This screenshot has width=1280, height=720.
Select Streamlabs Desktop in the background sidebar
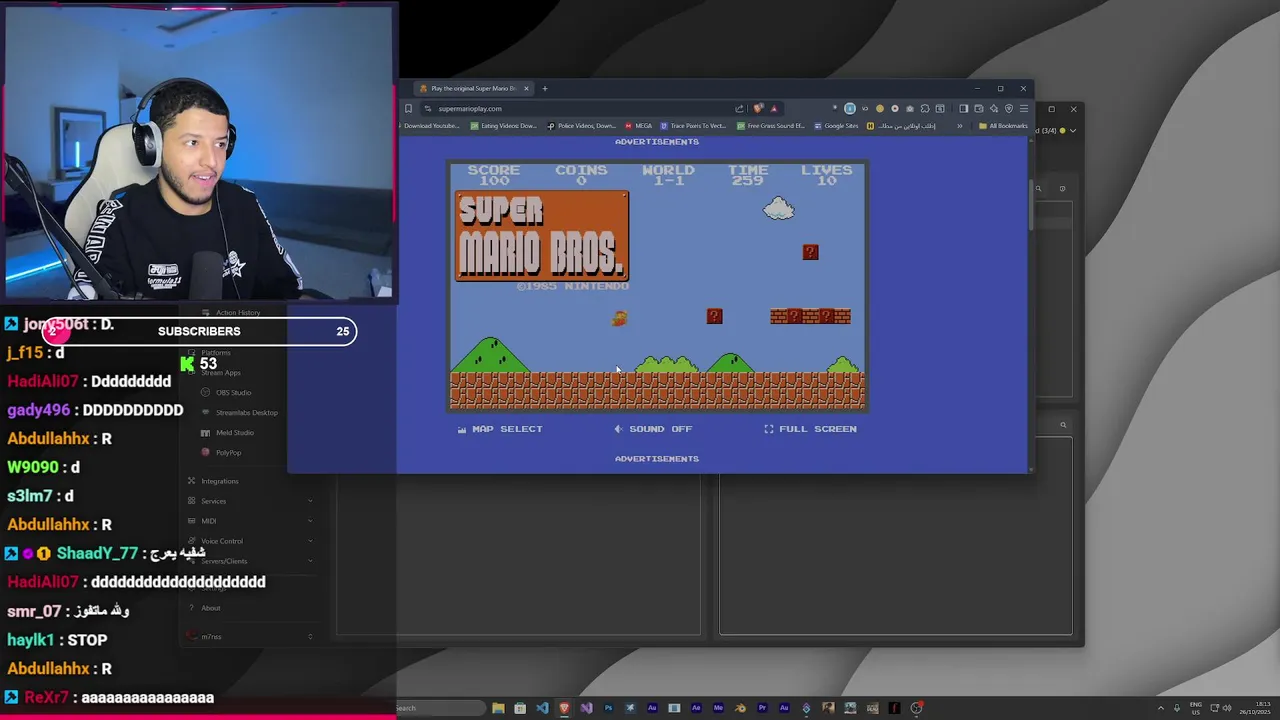(240, 412)
